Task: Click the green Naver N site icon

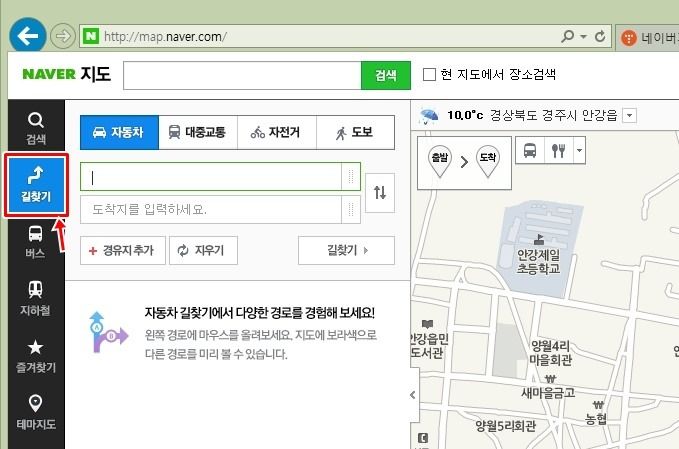Action: click(x=91, y=36)
